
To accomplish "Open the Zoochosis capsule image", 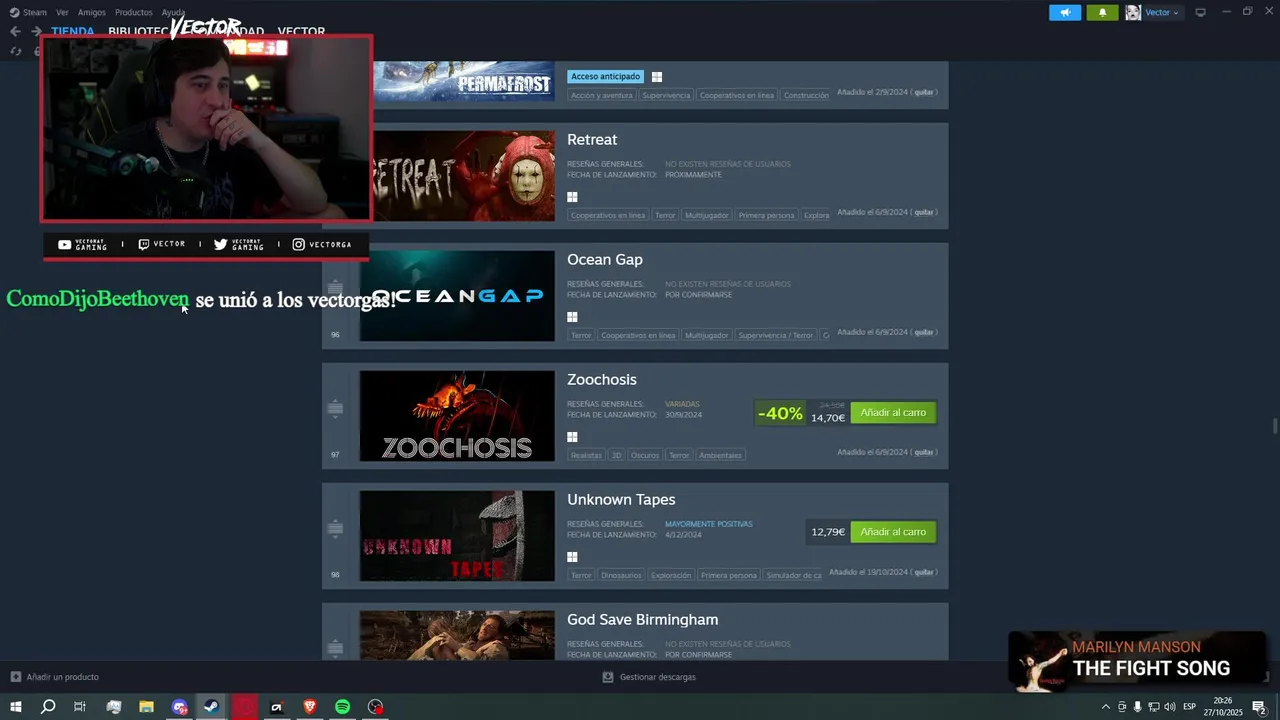I will [x=457, y=416].
